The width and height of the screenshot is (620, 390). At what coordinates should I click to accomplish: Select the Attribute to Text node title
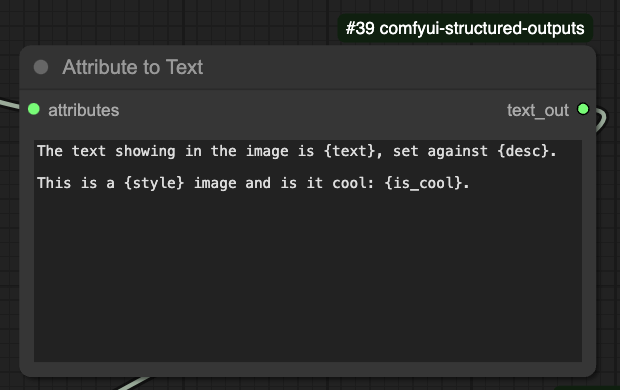click(x=132, y=67)
